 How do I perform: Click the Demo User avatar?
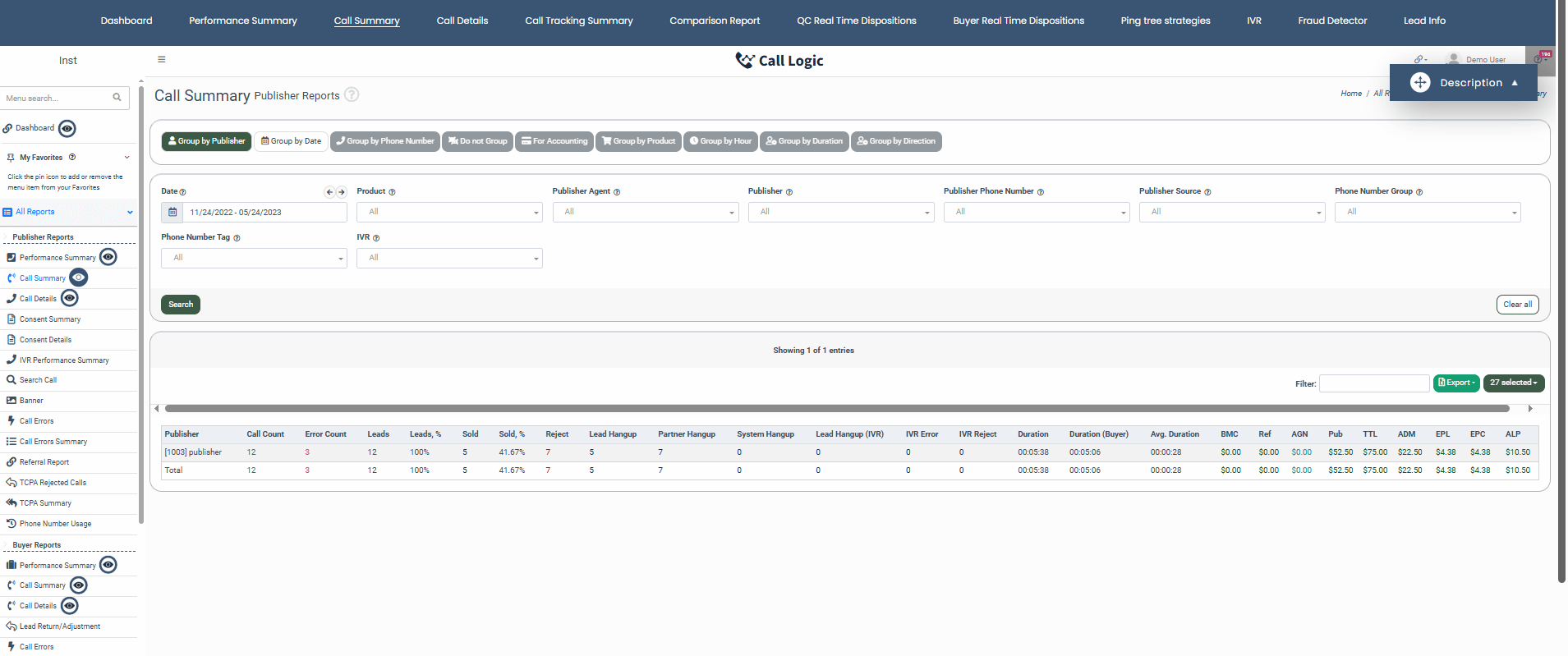(1454, 59)
